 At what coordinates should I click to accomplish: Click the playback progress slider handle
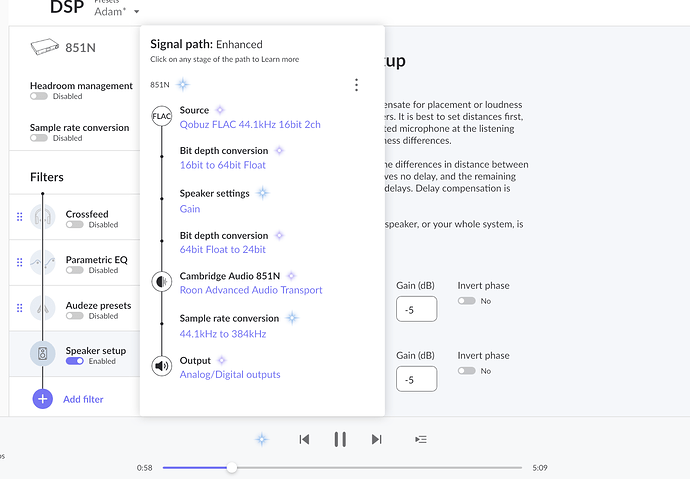tap(232, 468)
